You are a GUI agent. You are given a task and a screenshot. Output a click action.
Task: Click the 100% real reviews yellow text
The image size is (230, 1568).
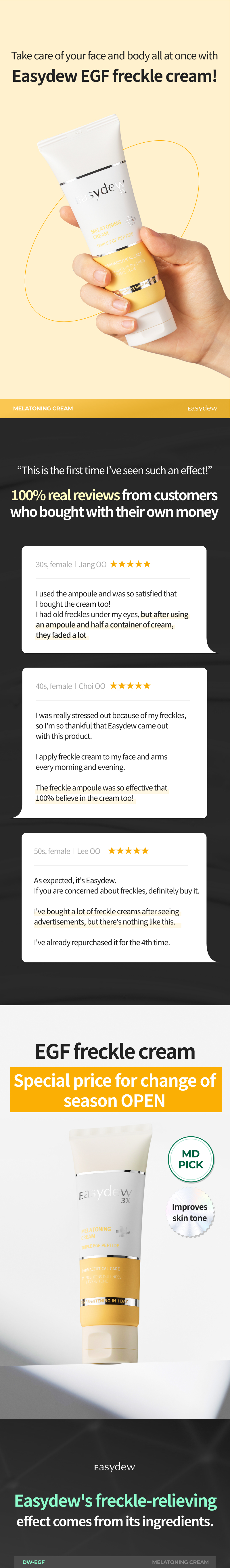(x=65, y=495)
